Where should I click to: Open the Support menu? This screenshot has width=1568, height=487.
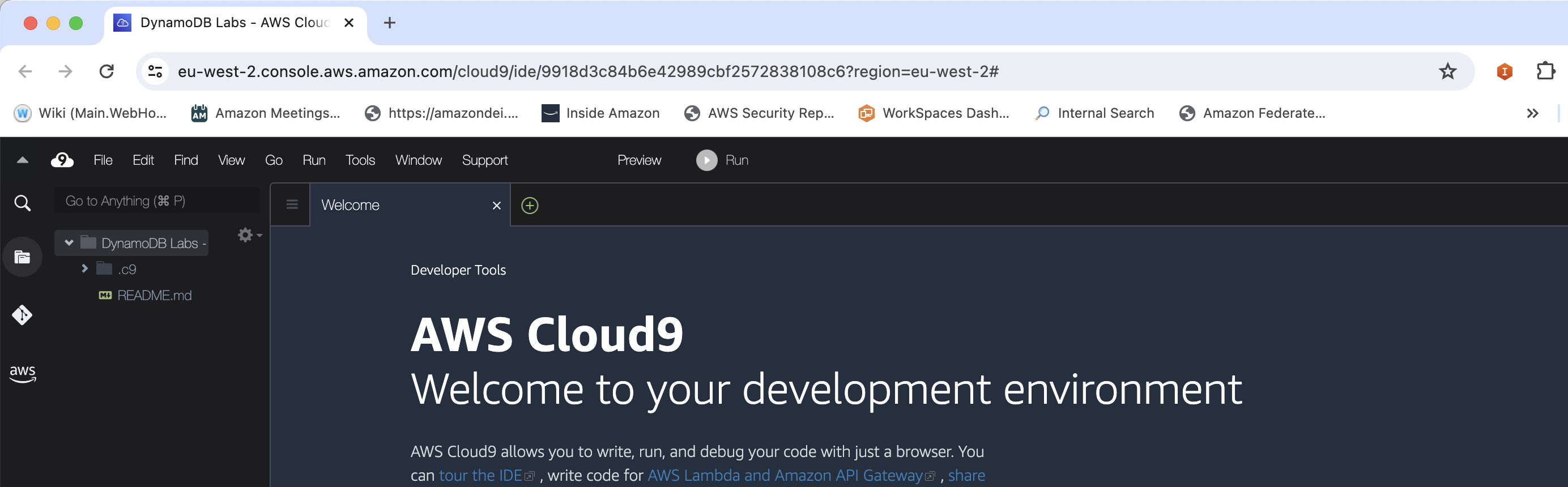(484, 160)
